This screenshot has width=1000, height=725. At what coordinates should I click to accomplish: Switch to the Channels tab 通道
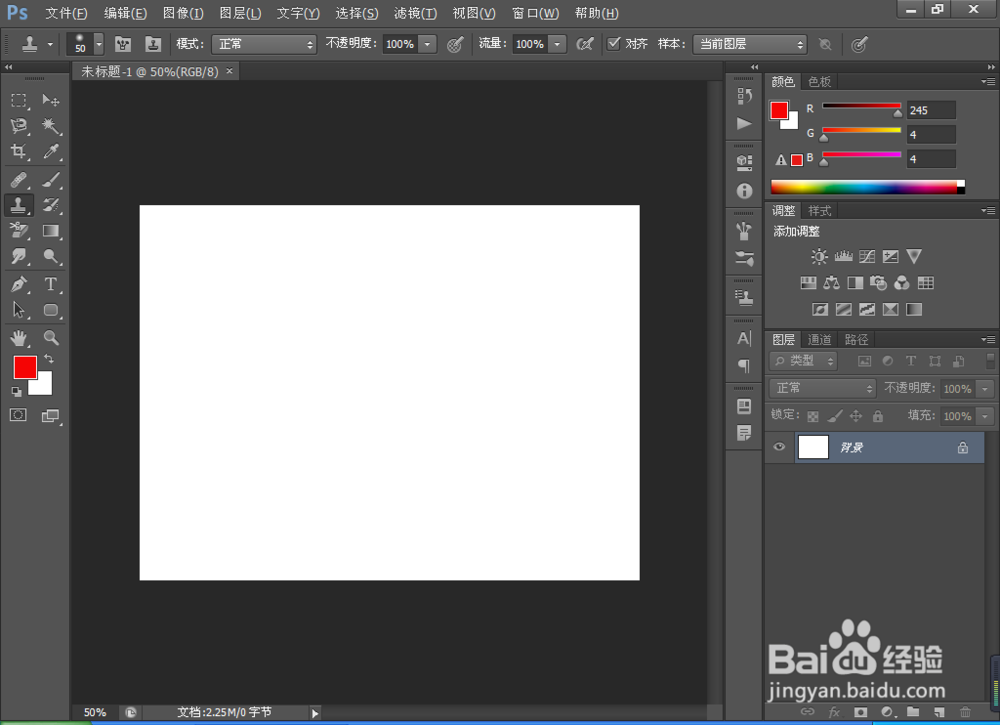point(820,339)
